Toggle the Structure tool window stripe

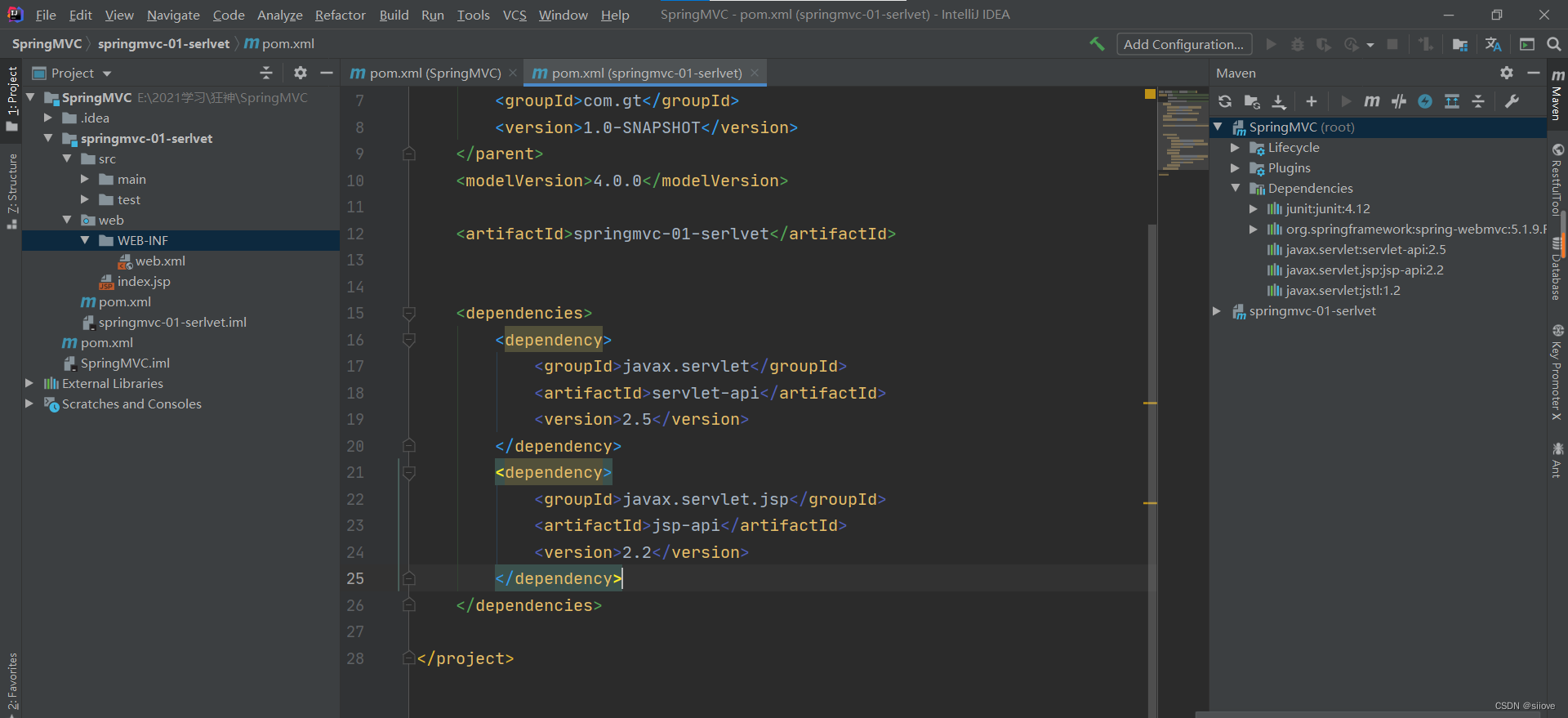pyautogui.click(x=11, y=190)
